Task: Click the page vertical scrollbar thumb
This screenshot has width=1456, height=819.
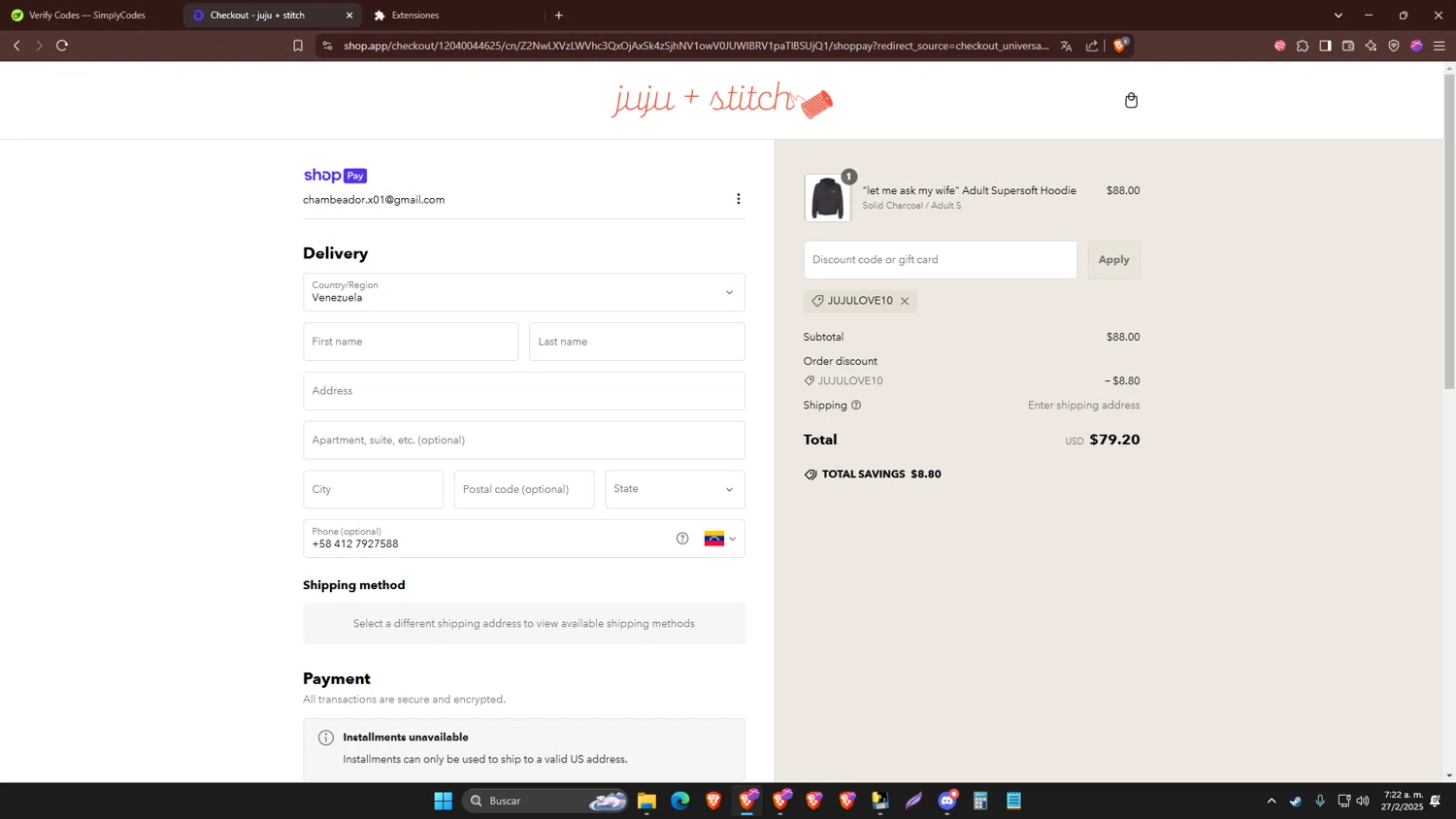Action: click(1449, 231)
